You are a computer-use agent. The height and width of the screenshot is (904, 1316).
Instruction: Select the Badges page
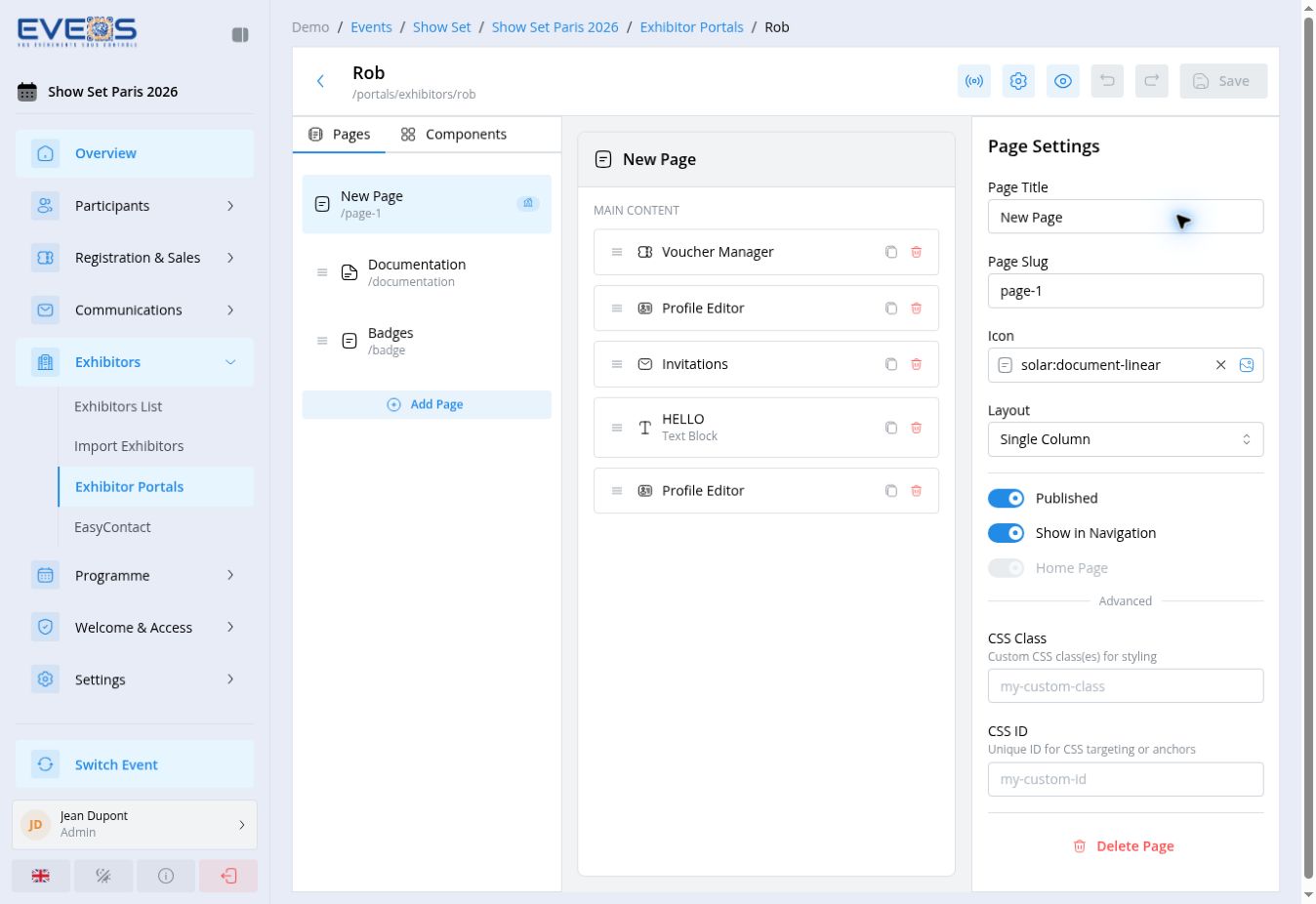click(427, 341)
